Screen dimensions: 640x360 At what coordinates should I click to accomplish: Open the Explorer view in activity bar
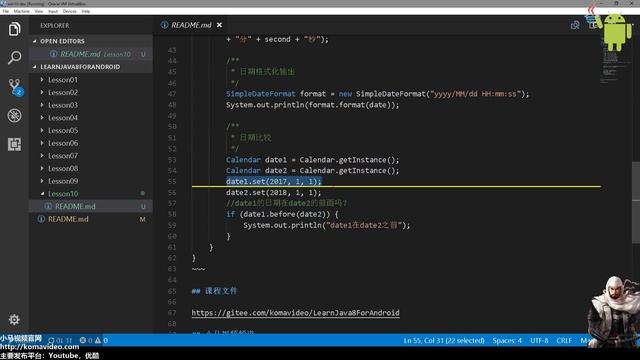point(14,29)
